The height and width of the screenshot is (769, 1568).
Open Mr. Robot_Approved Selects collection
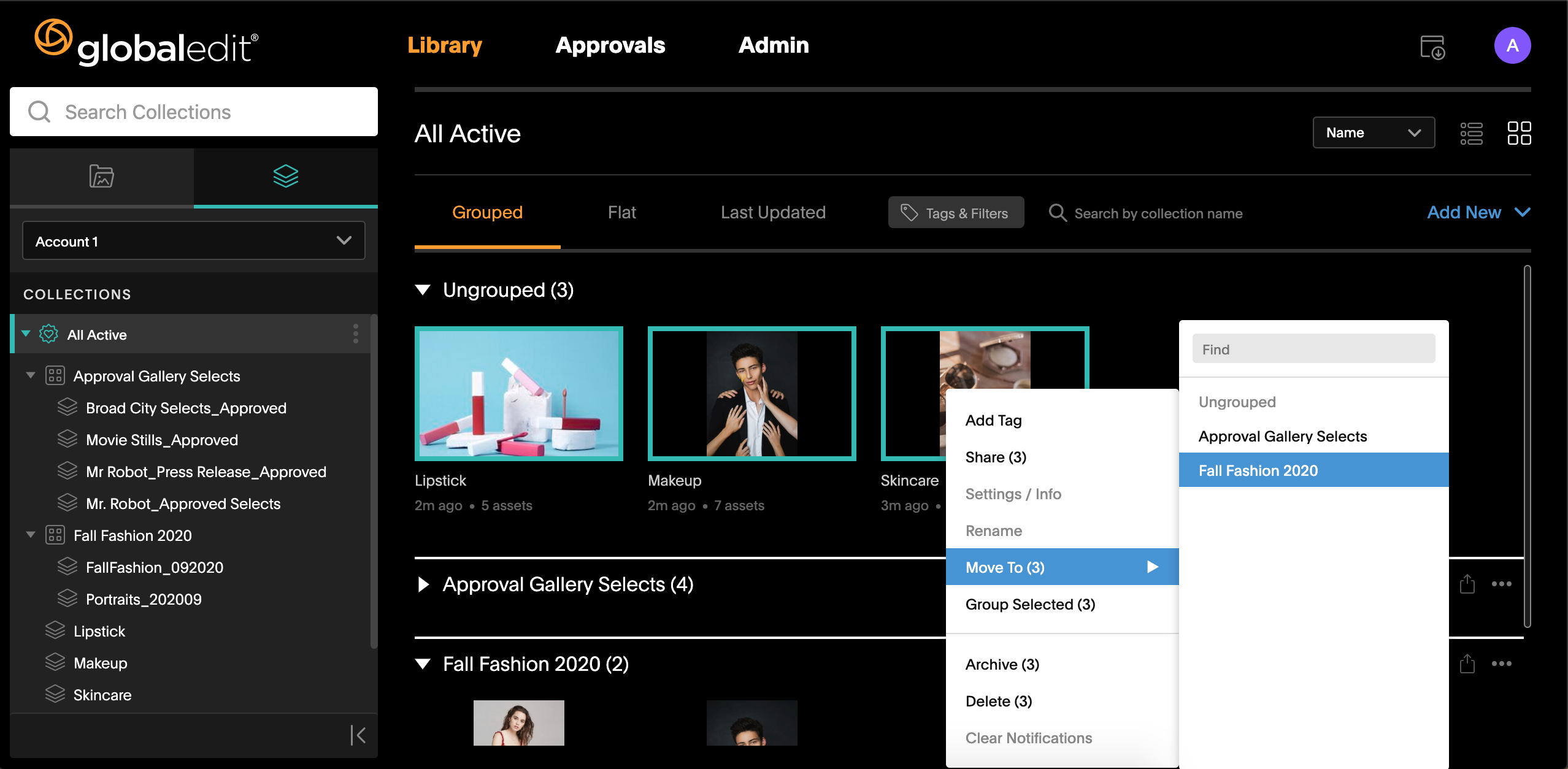[183, 503]
